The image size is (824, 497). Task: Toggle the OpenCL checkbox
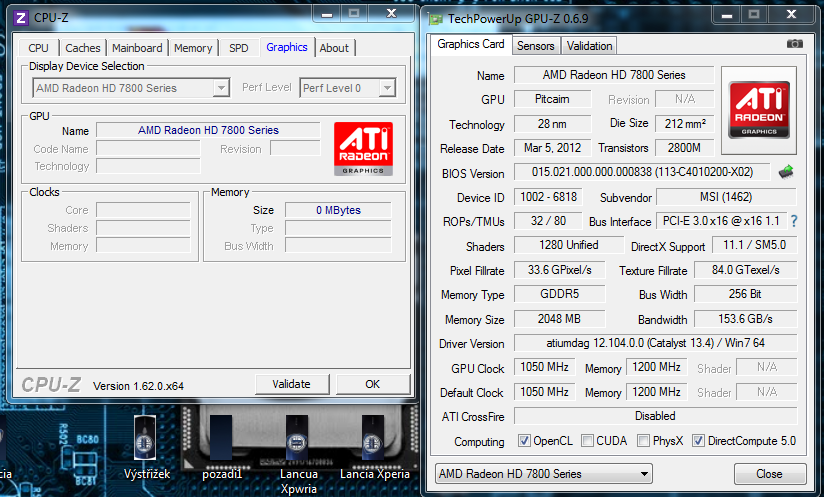[524, 441]
